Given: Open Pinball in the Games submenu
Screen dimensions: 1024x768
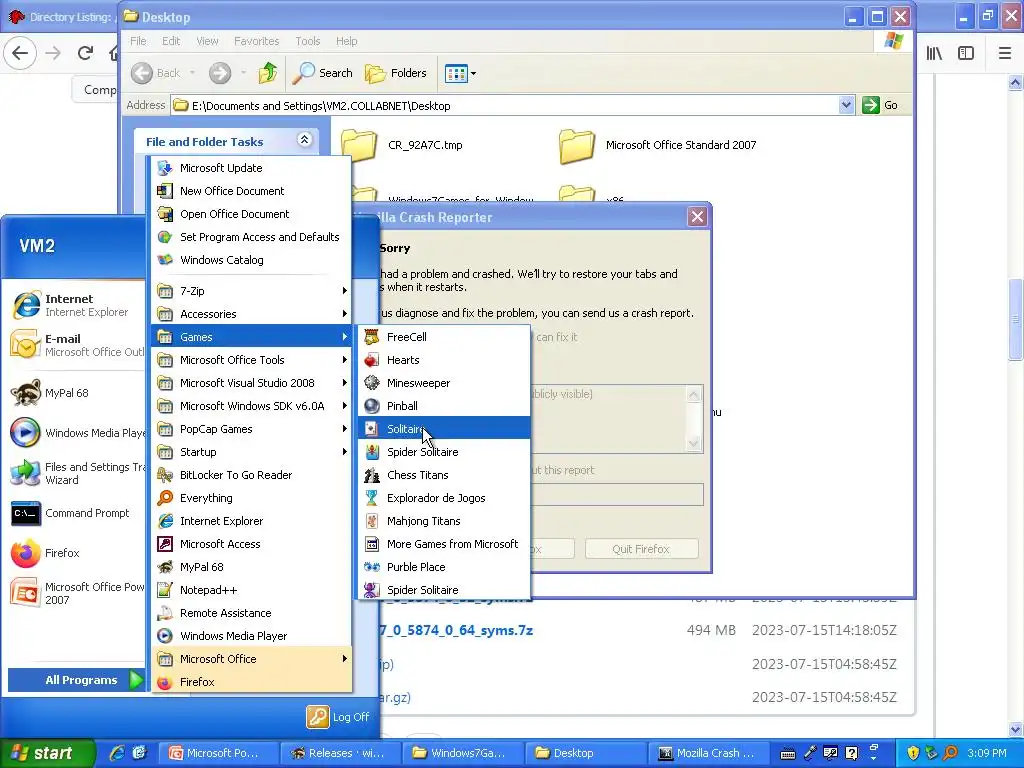Looking at the screenshot, I should (444, 406).
